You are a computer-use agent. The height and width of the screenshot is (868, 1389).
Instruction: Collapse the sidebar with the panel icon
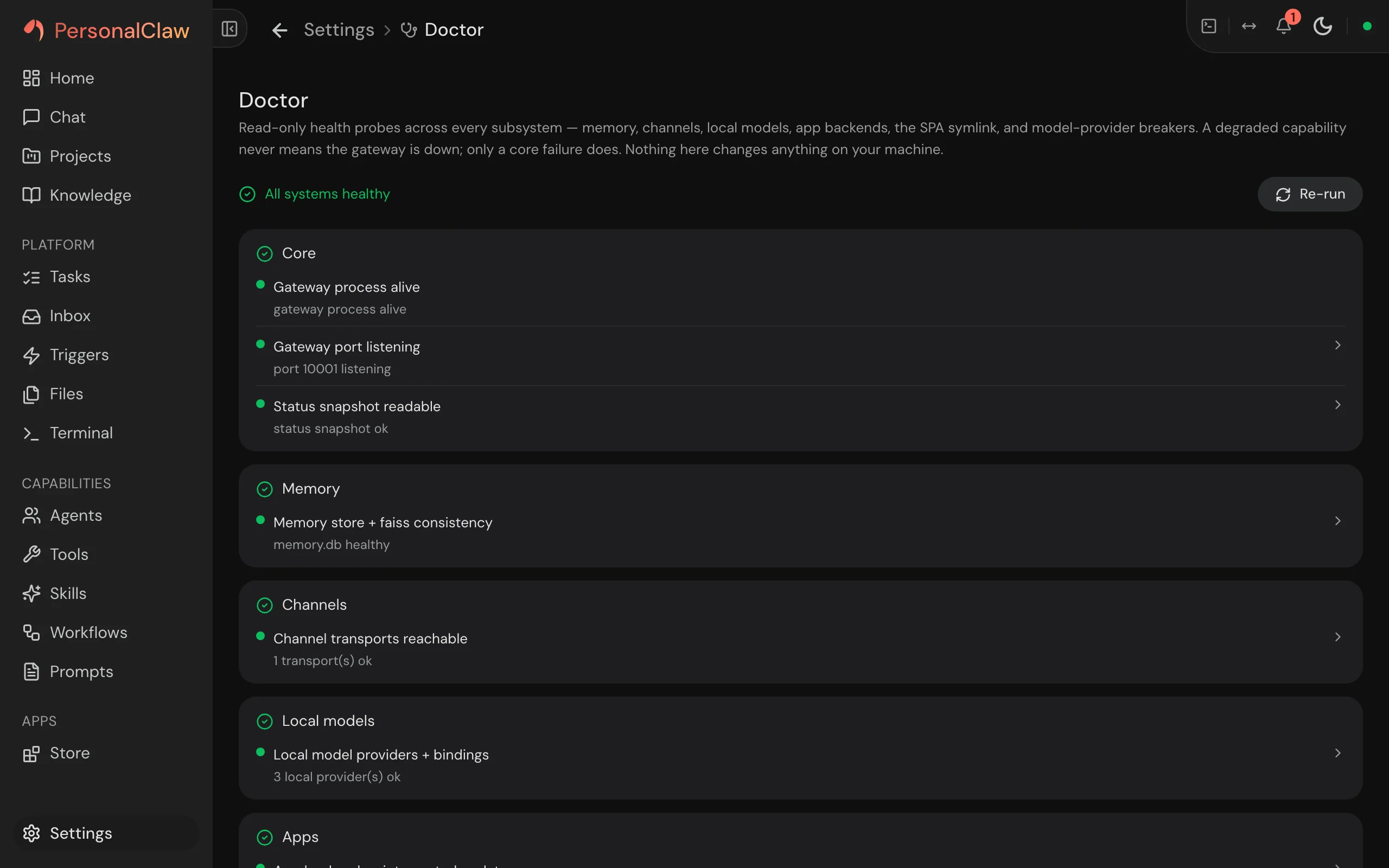pyautogui.click(x=230, y=29)
